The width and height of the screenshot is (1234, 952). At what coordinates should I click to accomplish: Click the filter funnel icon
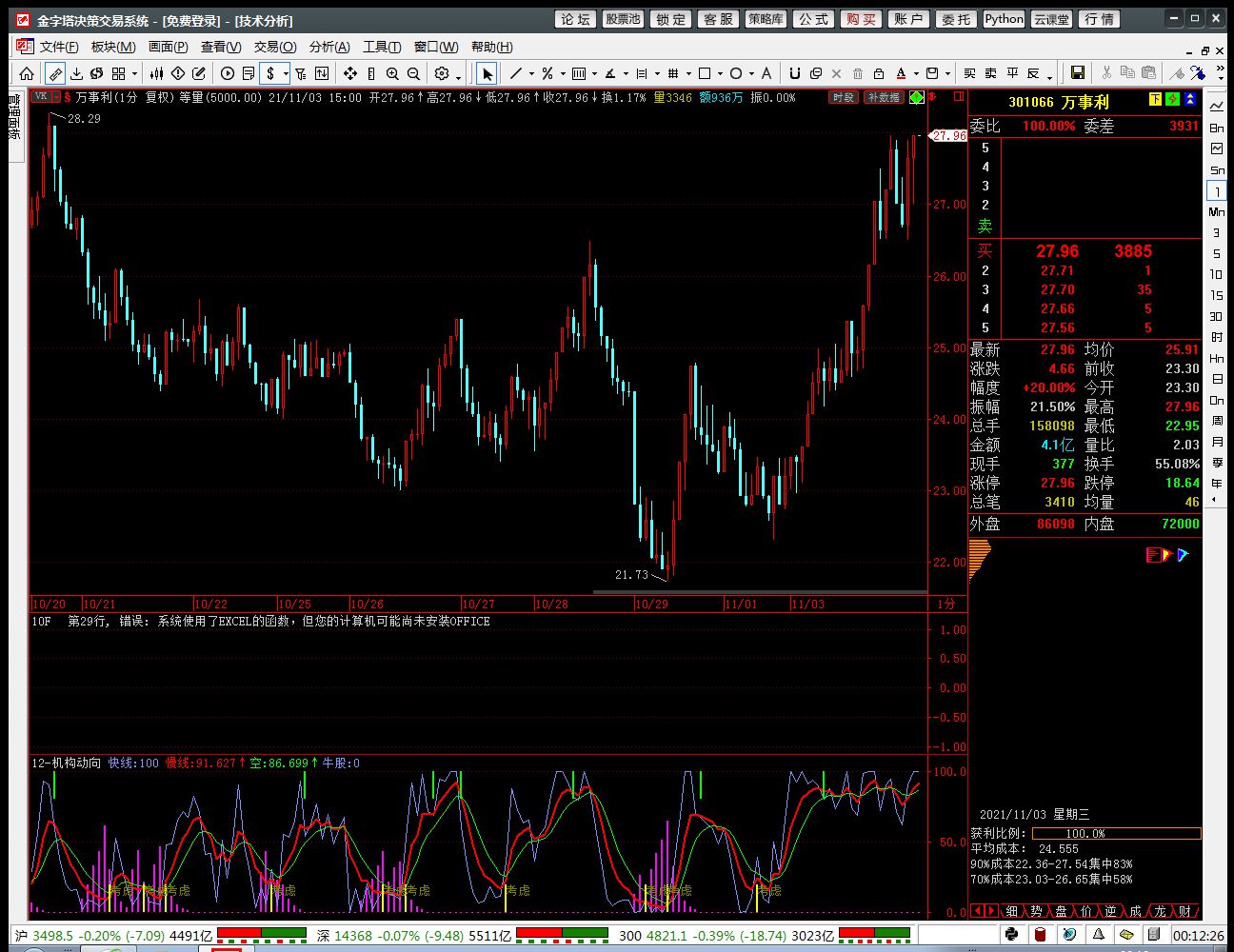[x=300, y=73]
